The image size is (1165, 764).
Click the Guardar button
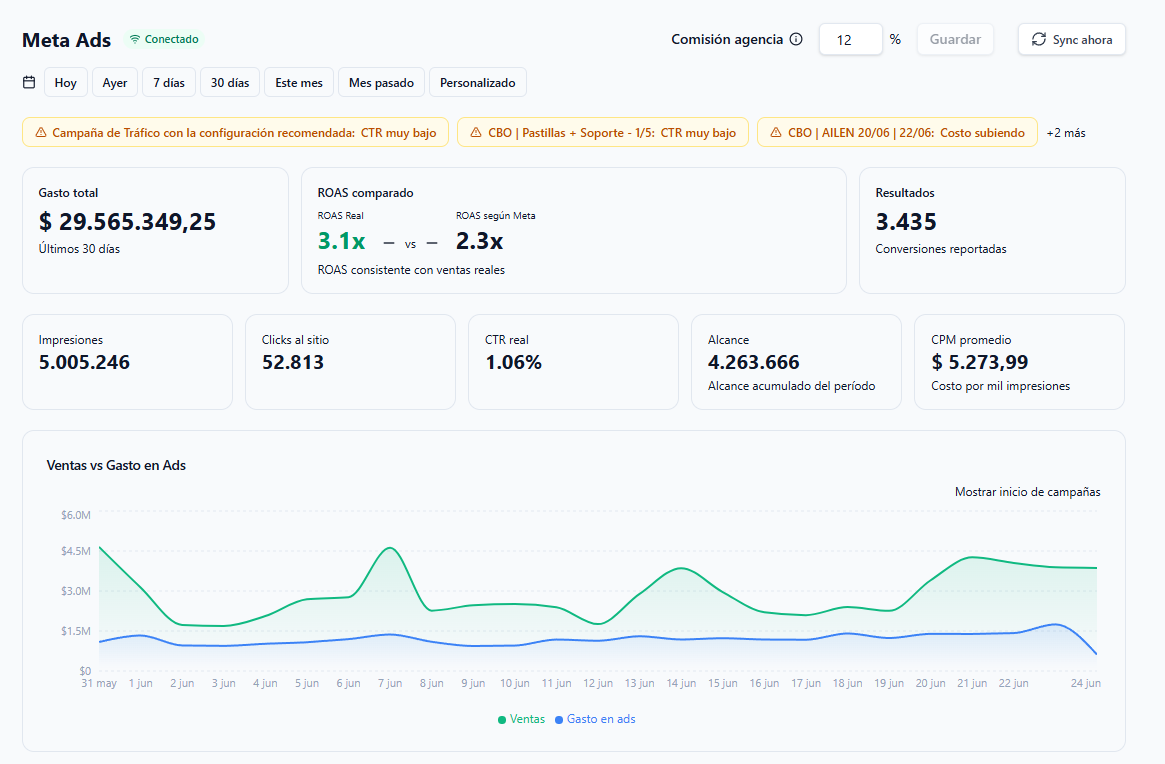tap(955, 39)
